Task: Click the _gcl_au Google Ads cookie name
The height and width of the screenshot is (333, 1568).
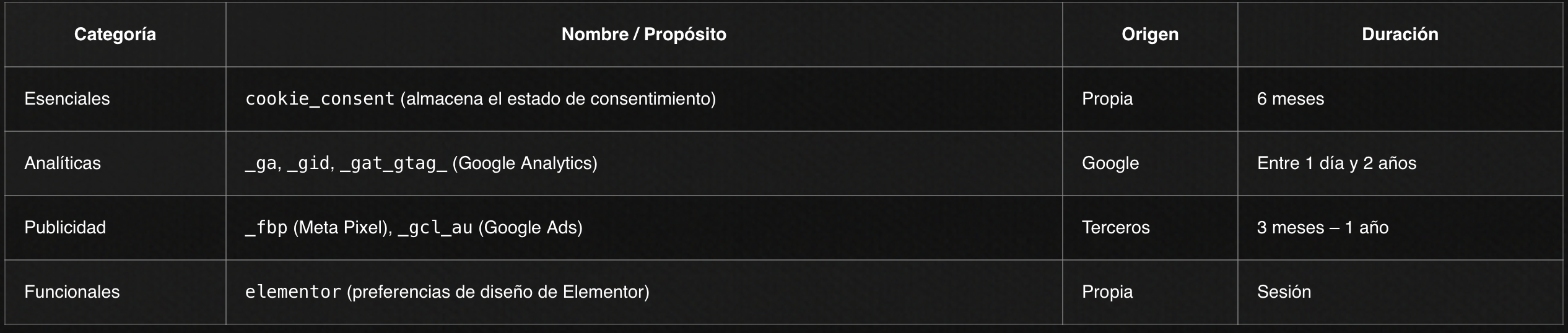Action: click(x=435, y=228)
